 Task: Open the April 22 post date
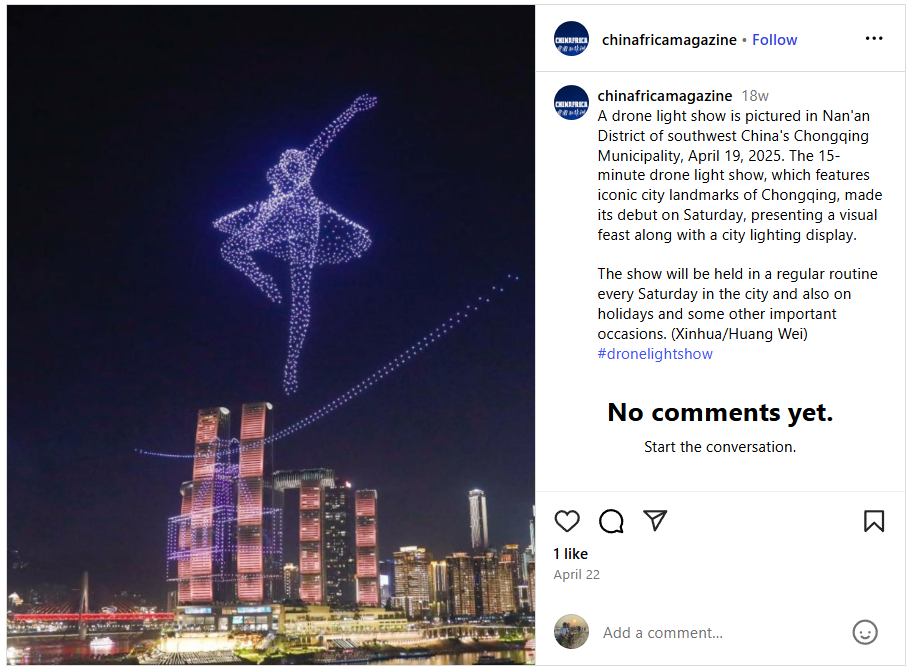click(577, 574)
